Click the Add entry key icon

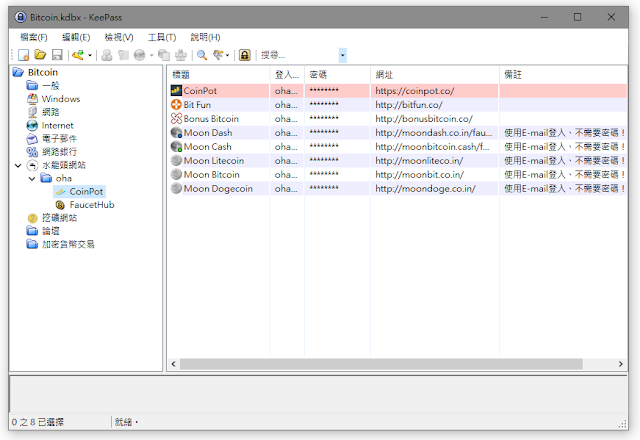78,55
